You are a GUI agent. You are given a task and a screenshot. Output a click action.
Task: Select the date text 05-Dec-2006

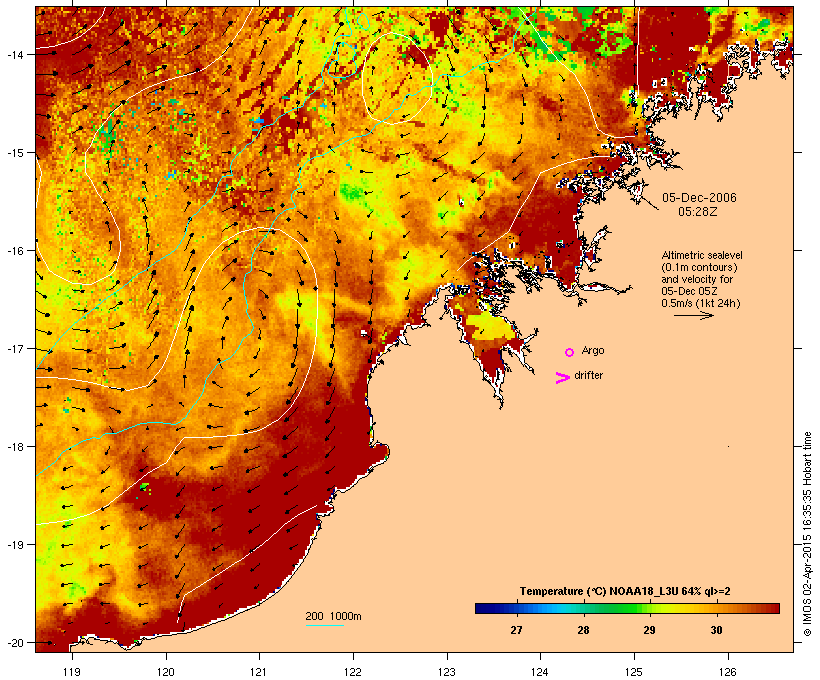699,198
